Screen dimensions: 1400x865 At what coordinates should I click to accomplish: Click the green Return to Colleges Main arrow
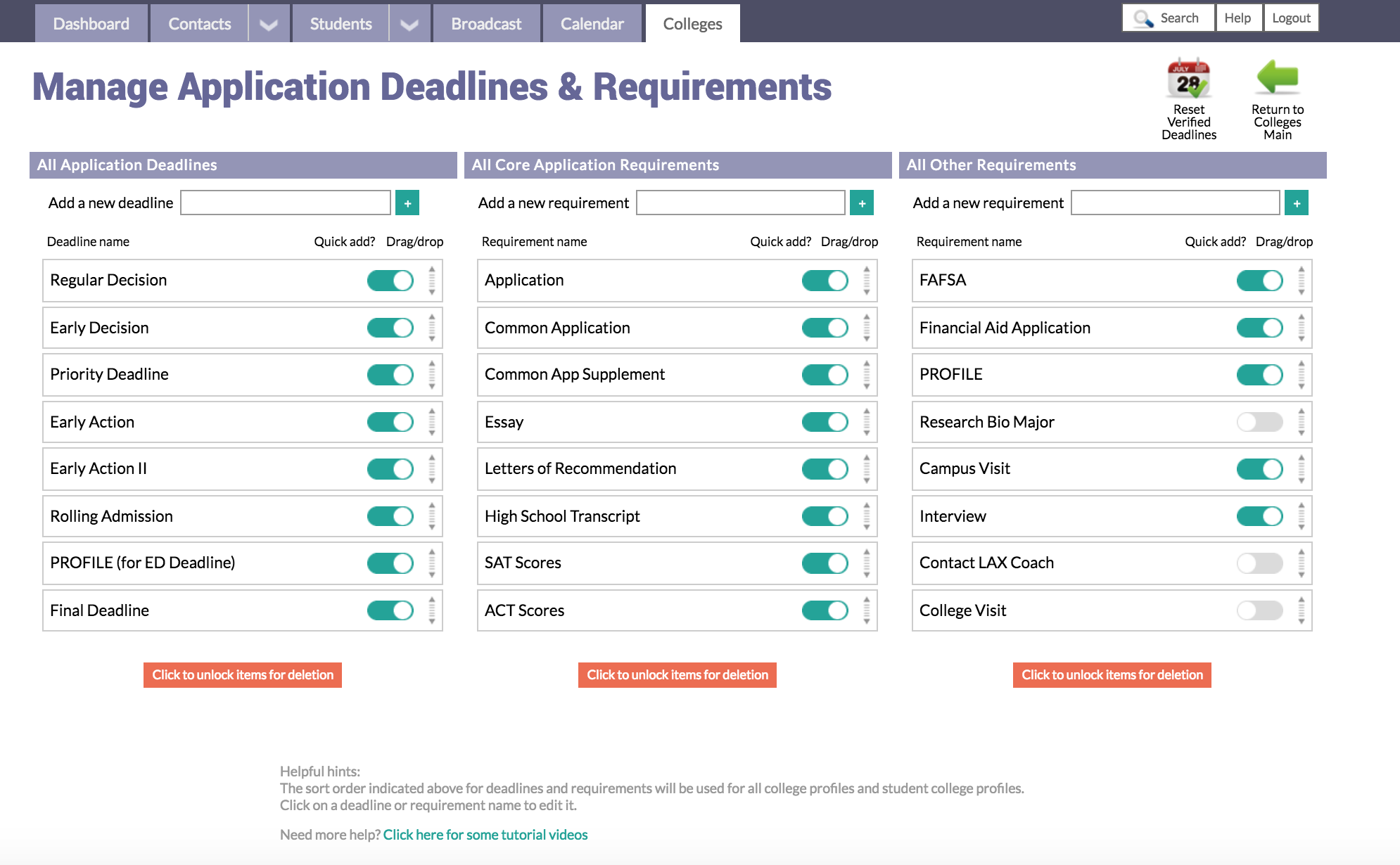(1277, 77)
